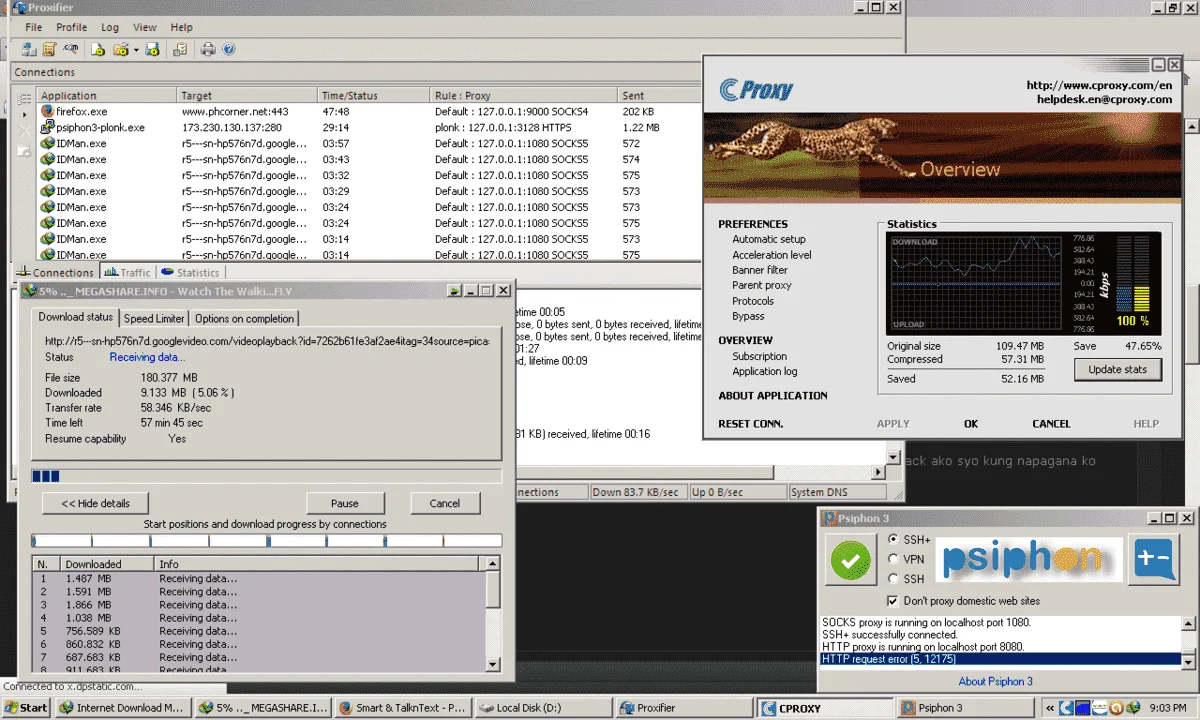Click the psiphon3-plonk.exe application icon
Image resolution: width=1200 pixels, height=720 pixels.
(47, 127)
